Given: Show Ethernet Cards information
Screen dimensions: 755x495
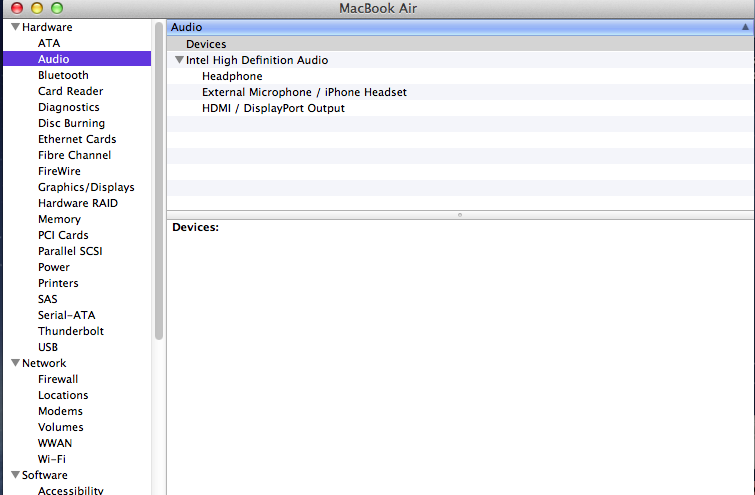Looking at the screenshot, I should click(x=77, y=139).
